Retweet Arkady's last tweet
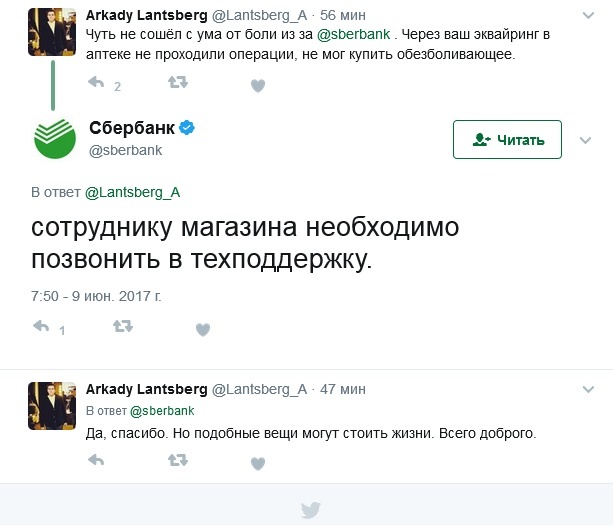This screenshot has height=532, width=614. pos(177,461)
